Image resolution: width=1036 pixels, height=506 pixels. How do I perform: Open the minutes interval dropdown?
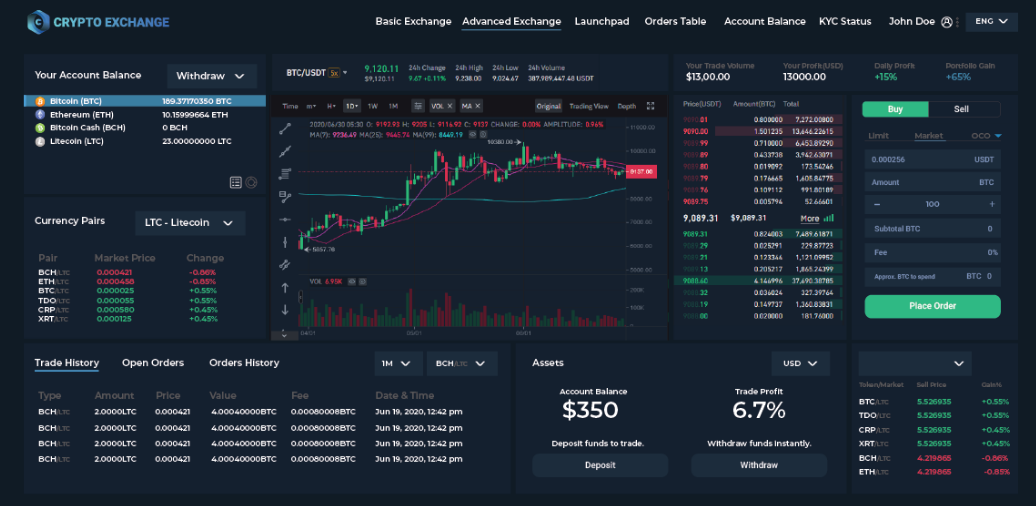click(311, 106)
